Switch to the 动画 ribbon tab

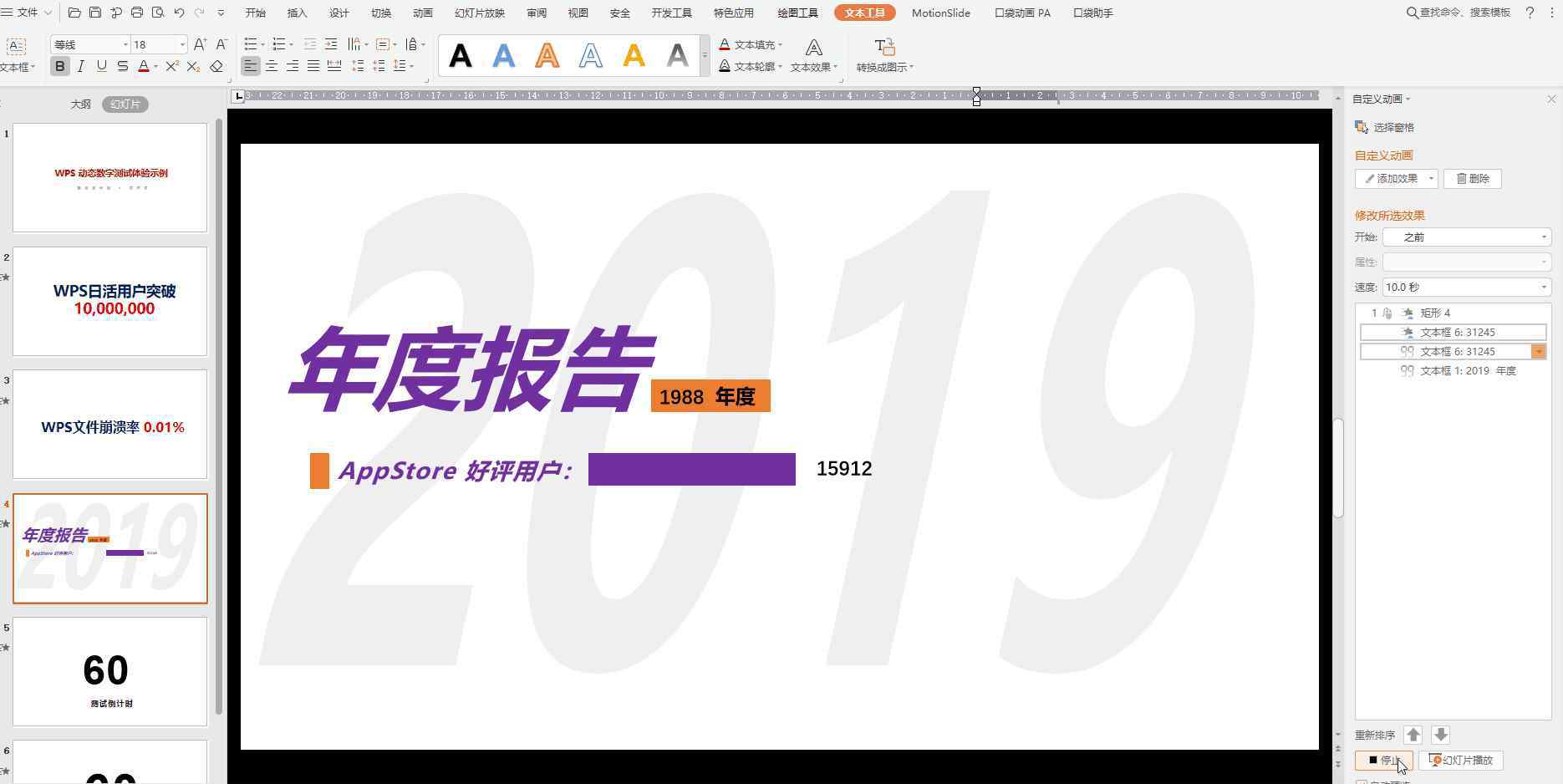[x=423, y=13]
